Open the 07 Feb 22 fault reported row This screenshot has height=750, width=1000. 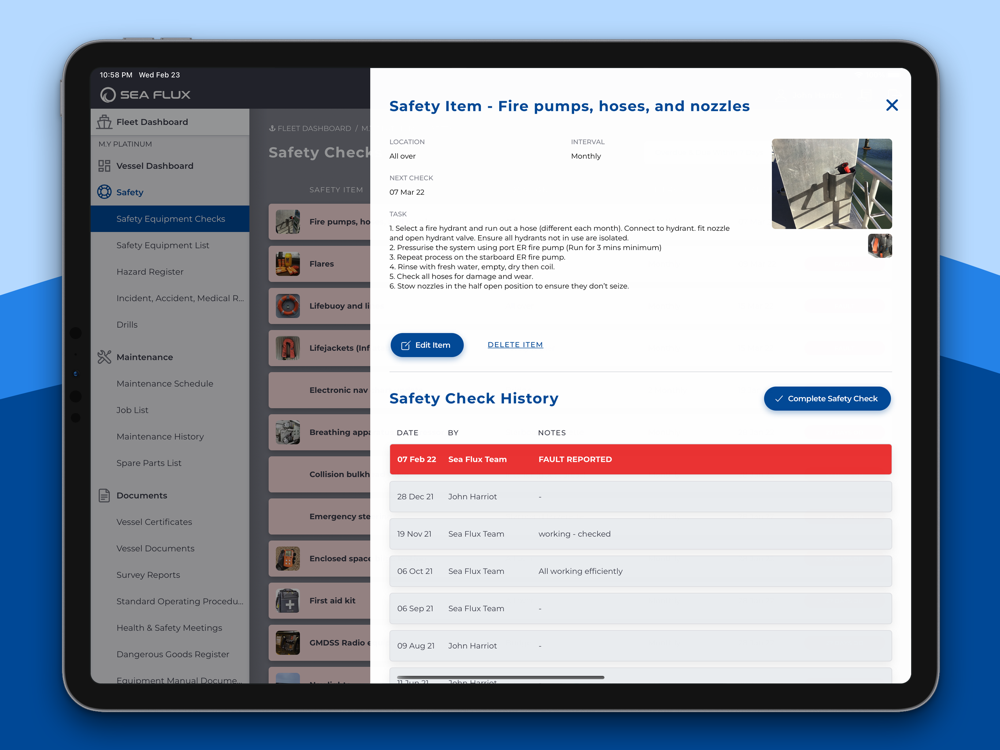[x=640, y=459]
